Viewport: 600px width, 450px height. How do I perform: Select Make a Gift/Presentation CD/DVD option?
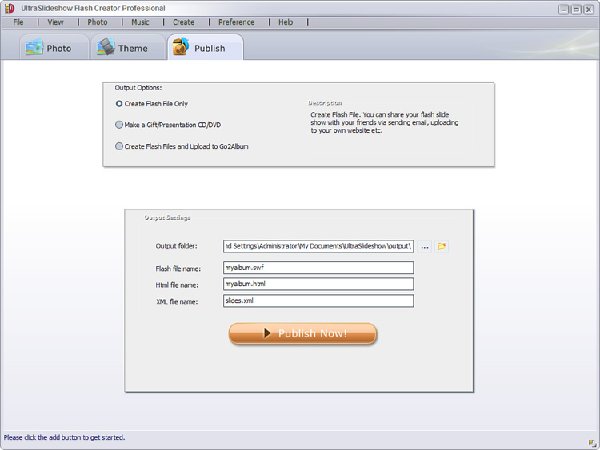168,125
